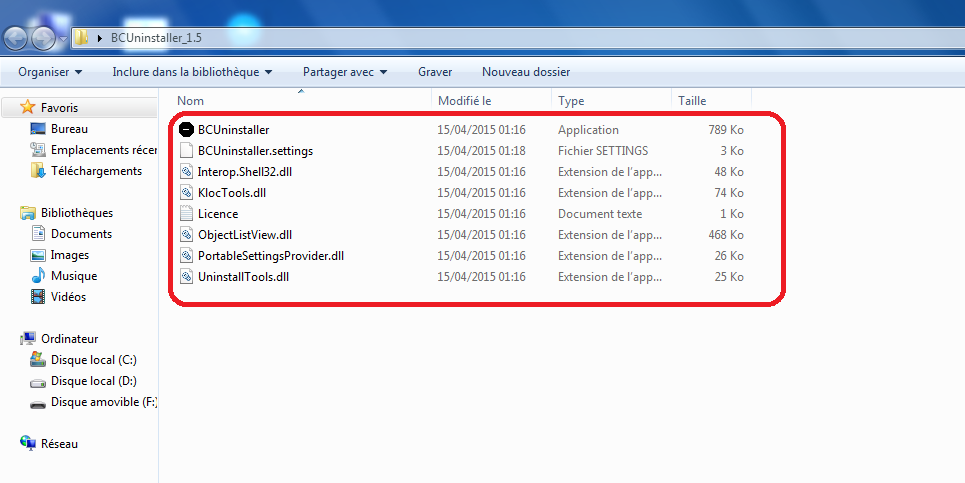Click the folder icon in address bar

(x=81, y=38)
